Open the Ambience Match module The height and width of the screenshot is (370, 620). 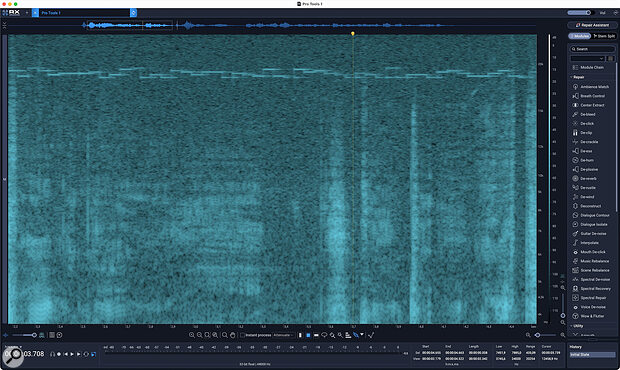[x=591, y=87]
